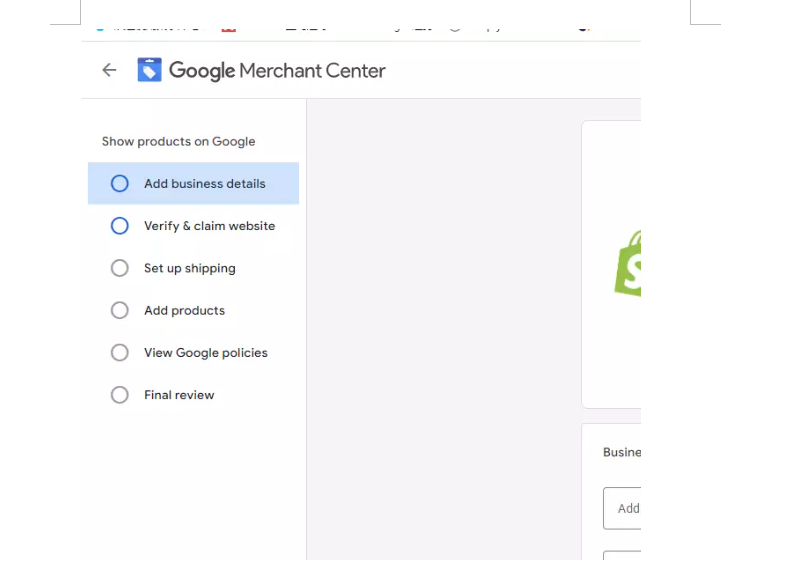The width and height of the screenshot is (795, 586).
Task: Click the Google Merchant Center title
Action: pos(277,70)
